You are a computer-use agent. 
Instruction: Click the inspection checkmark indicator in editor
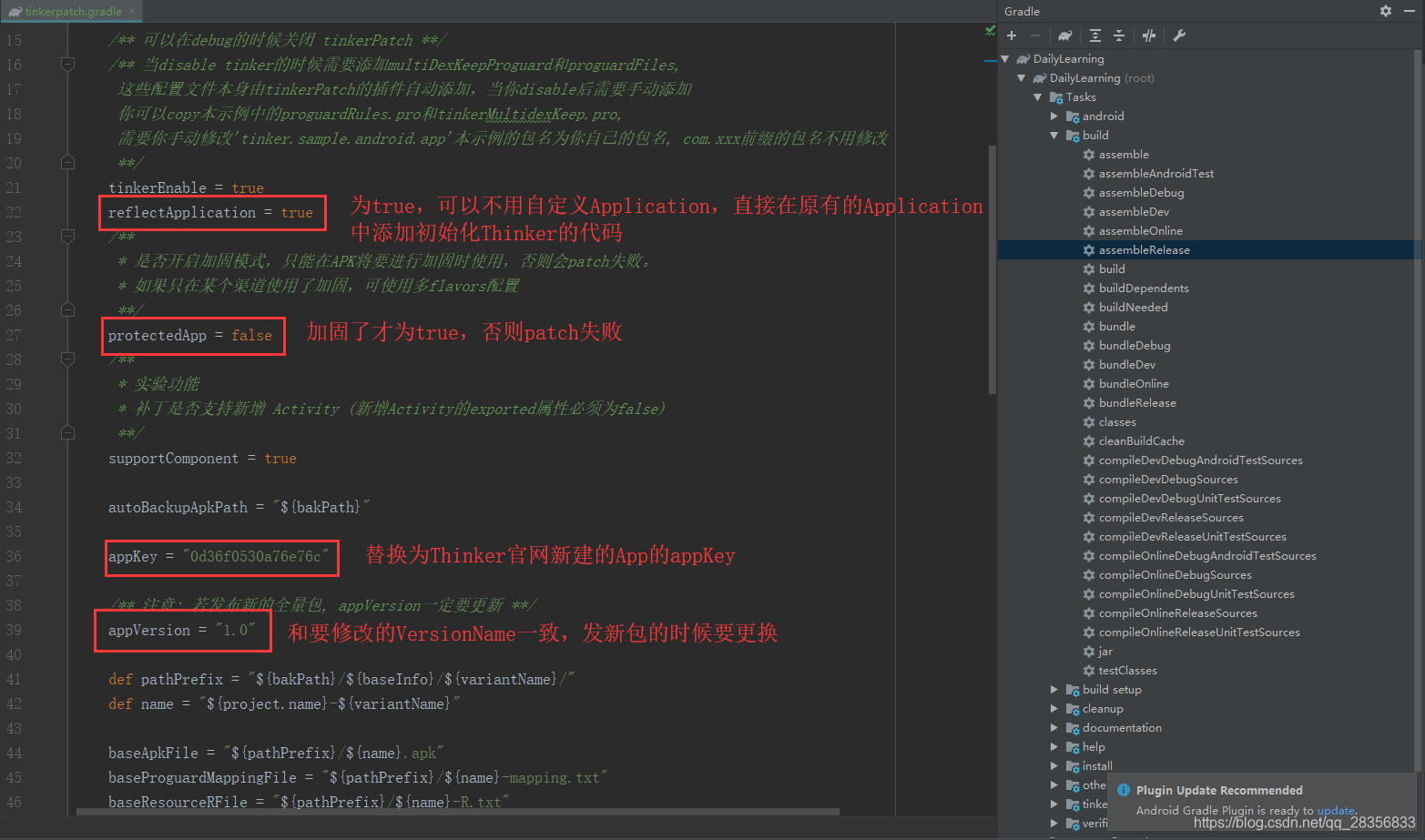[990, 31]
